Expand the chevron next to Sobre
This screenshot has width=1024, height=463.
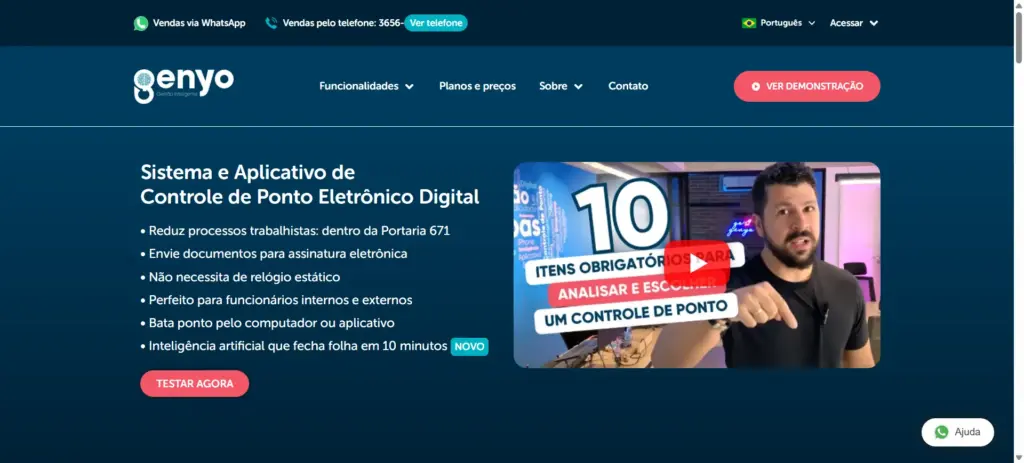coord(579,86)
